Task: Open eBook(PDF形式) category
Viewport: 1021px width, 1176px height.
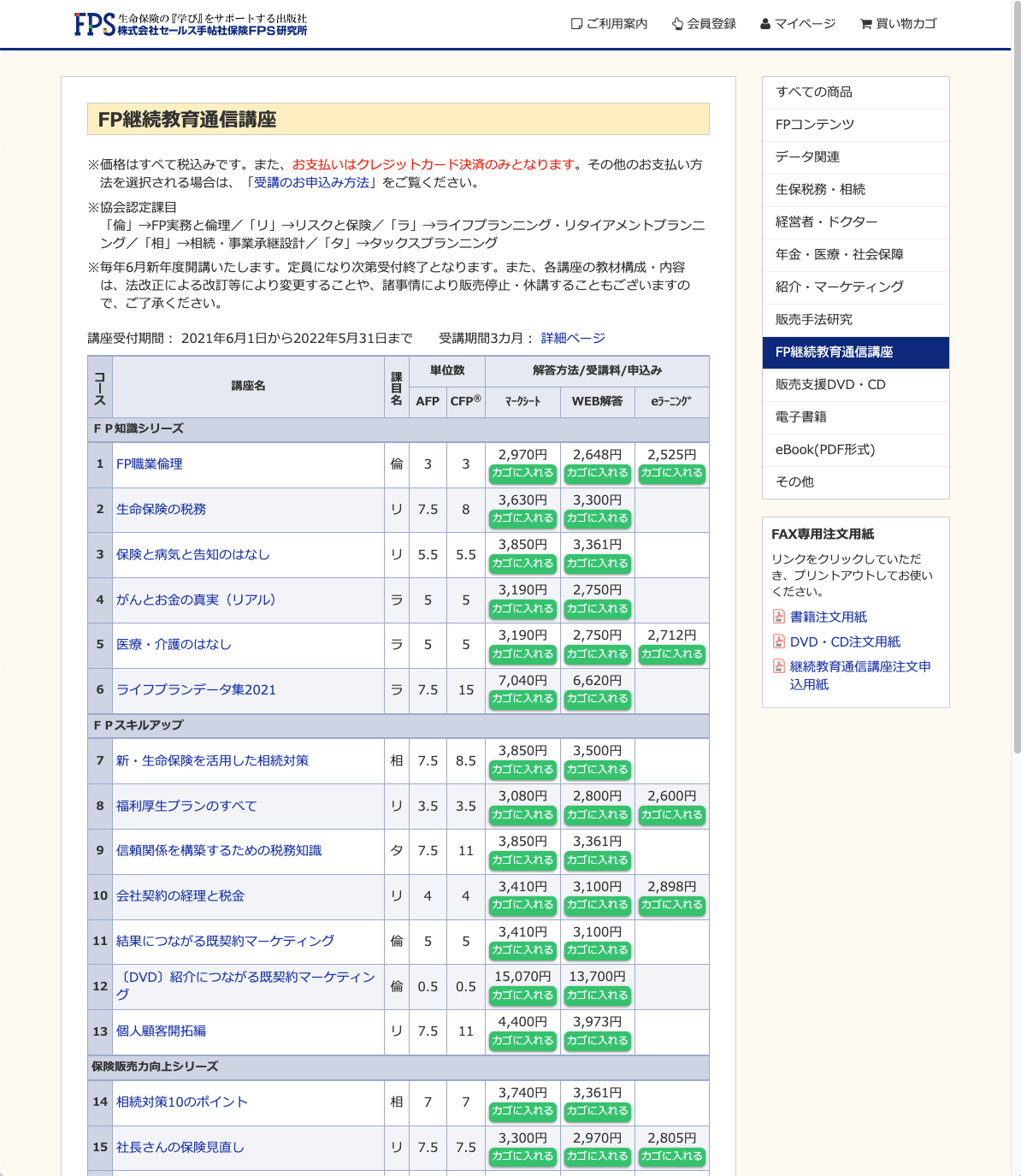Action: 824,450
